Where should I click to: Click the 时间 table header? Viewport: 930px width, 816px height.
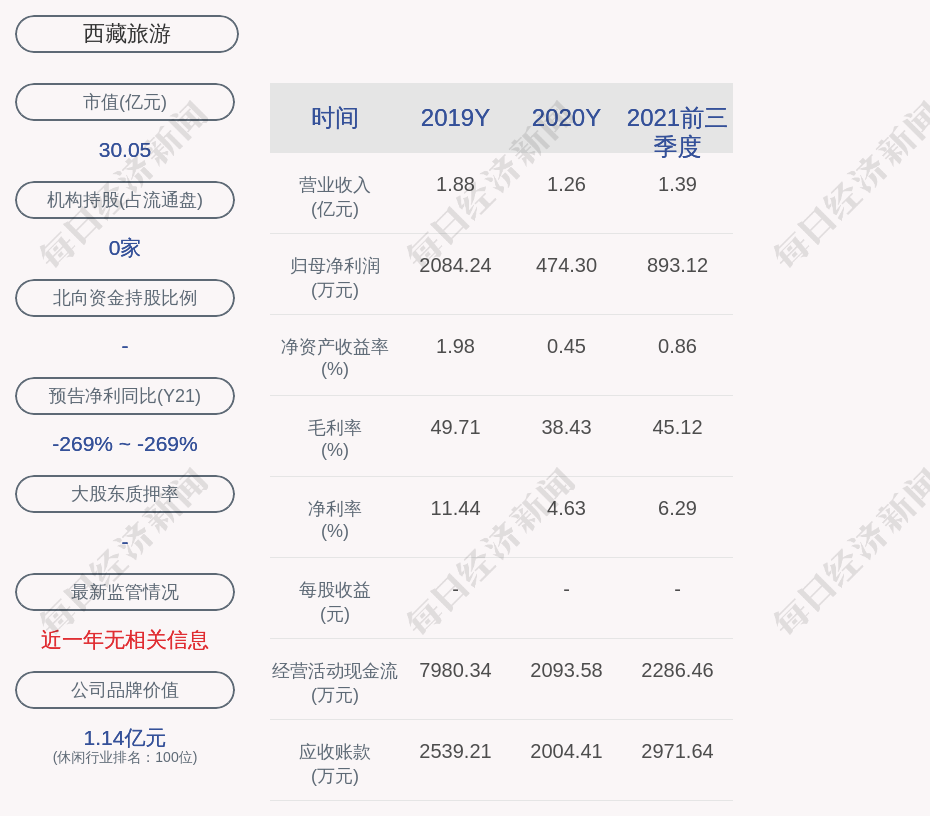click(335, 118)
